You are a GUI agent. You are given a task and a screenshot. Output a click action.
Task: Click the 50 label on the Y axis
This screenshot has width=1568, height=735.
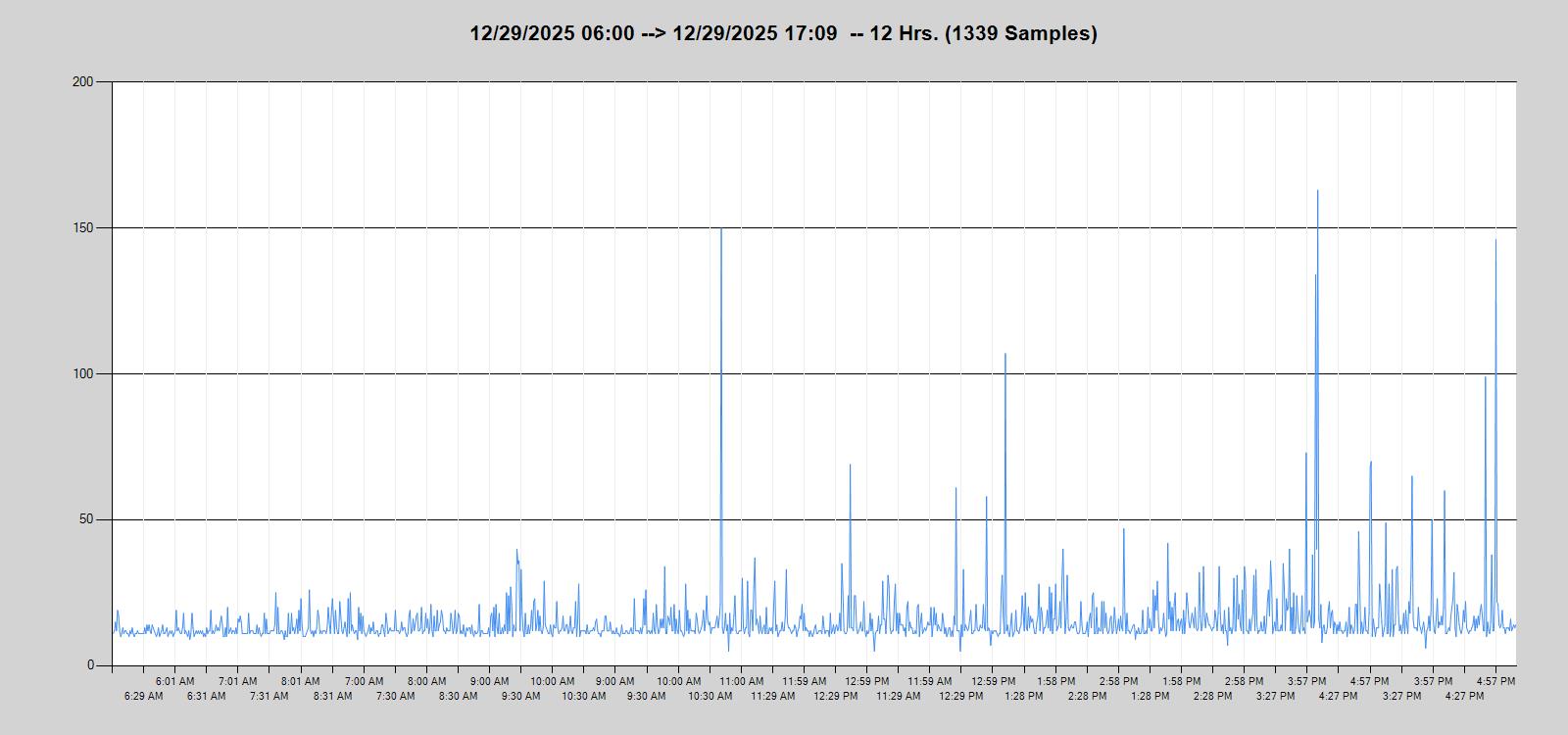(x=86, y=519)
